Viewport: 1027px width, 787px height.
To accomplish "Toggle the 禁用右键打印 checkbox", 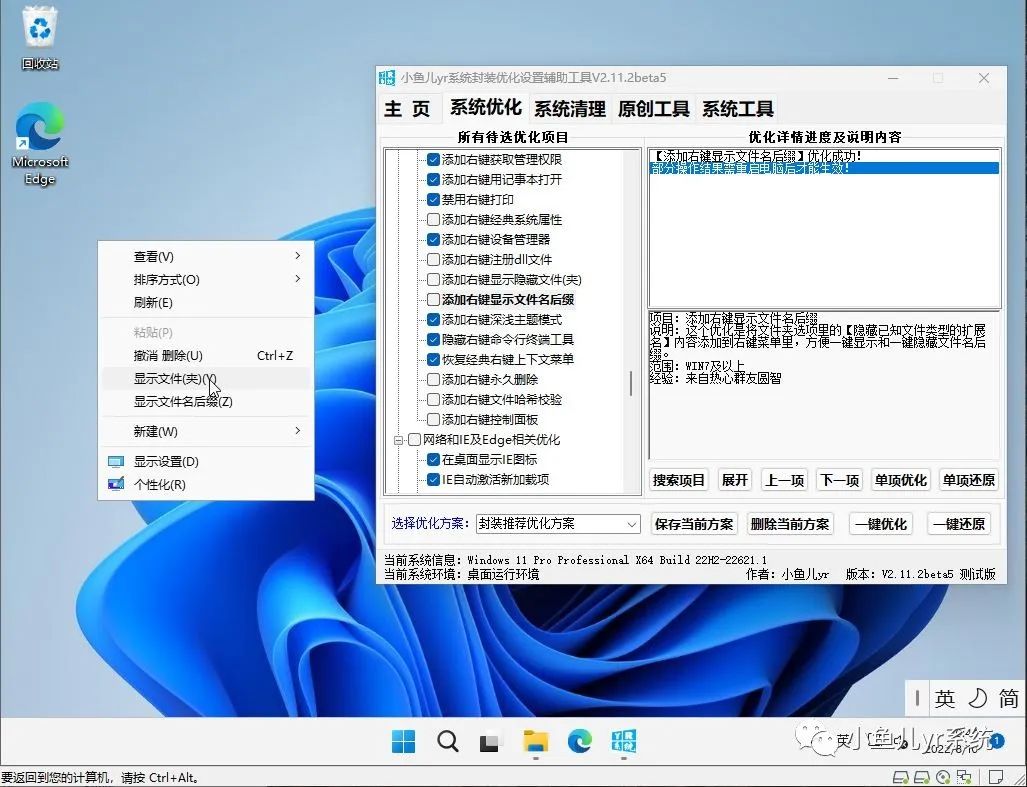I will tap(433, 200).
